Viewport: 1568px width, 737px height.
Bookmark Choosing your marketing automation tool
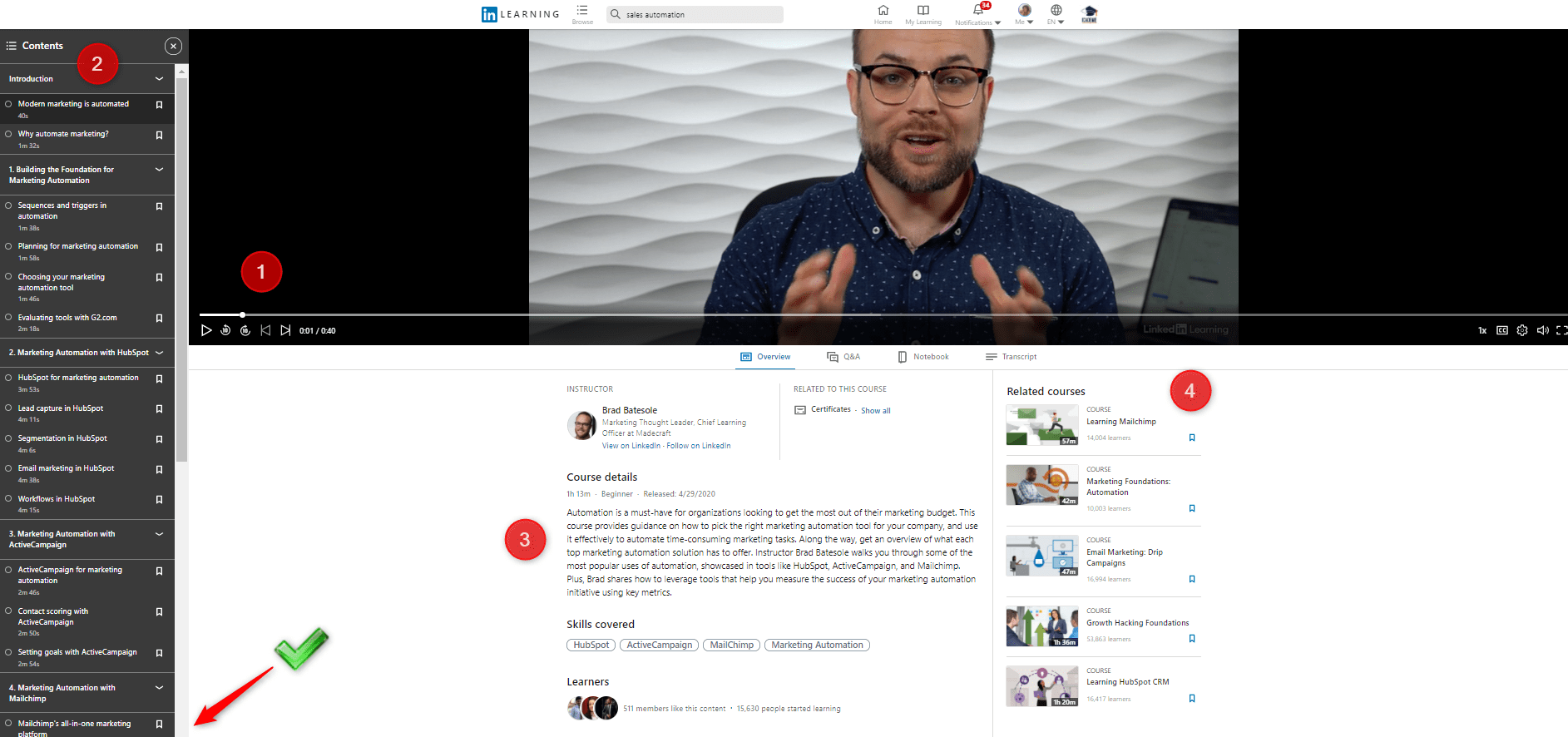click(x=159, y=278)
